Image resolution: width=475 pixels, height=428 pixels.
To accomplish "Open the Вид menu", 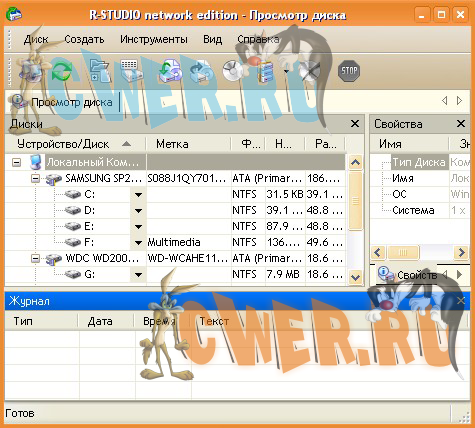I will [212, 39].
